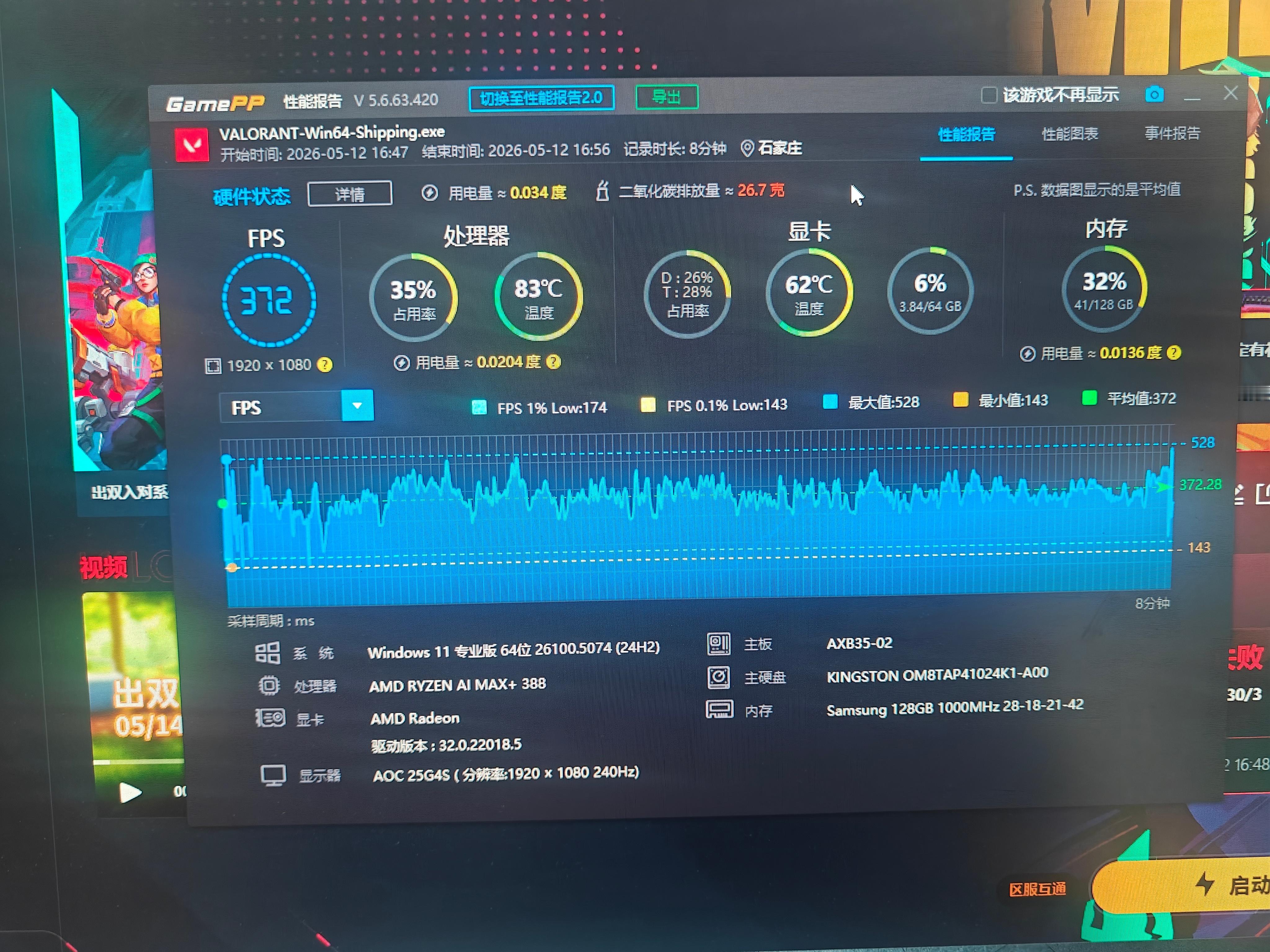Click the AMD RYZEN AI MAX+ 388 text

pyautogui.click(x=458, y=685)
